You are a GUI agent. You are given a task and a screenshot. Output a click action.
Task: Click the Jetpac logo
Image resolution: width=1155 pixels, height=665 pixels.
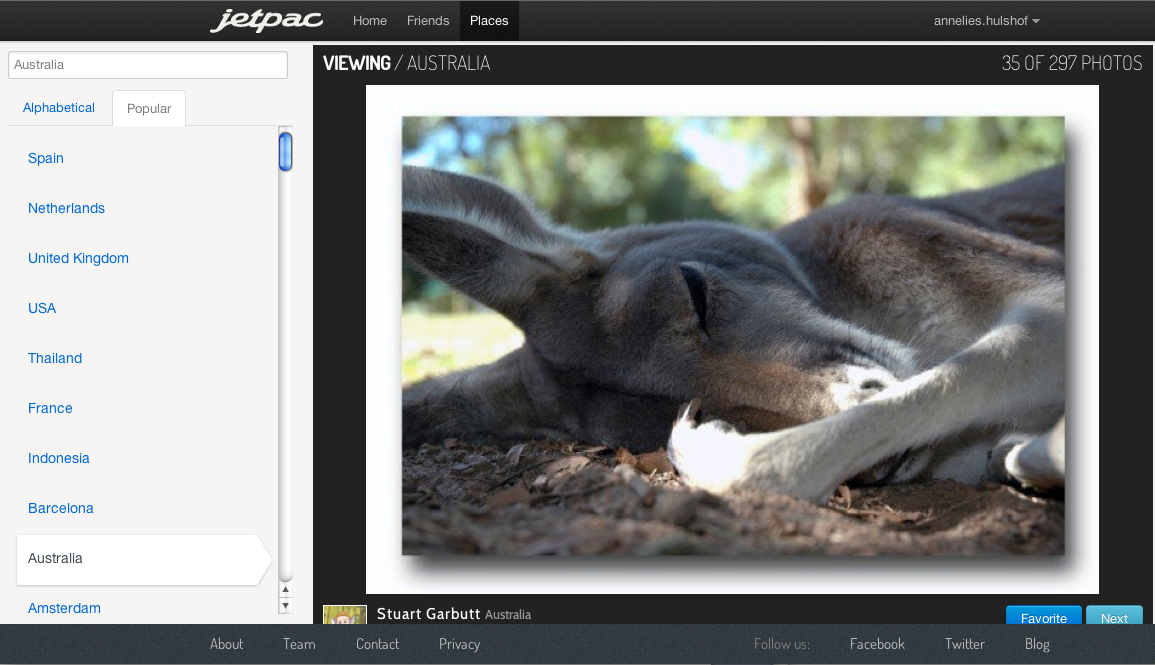pyautogui.click(x=266, y=21)
